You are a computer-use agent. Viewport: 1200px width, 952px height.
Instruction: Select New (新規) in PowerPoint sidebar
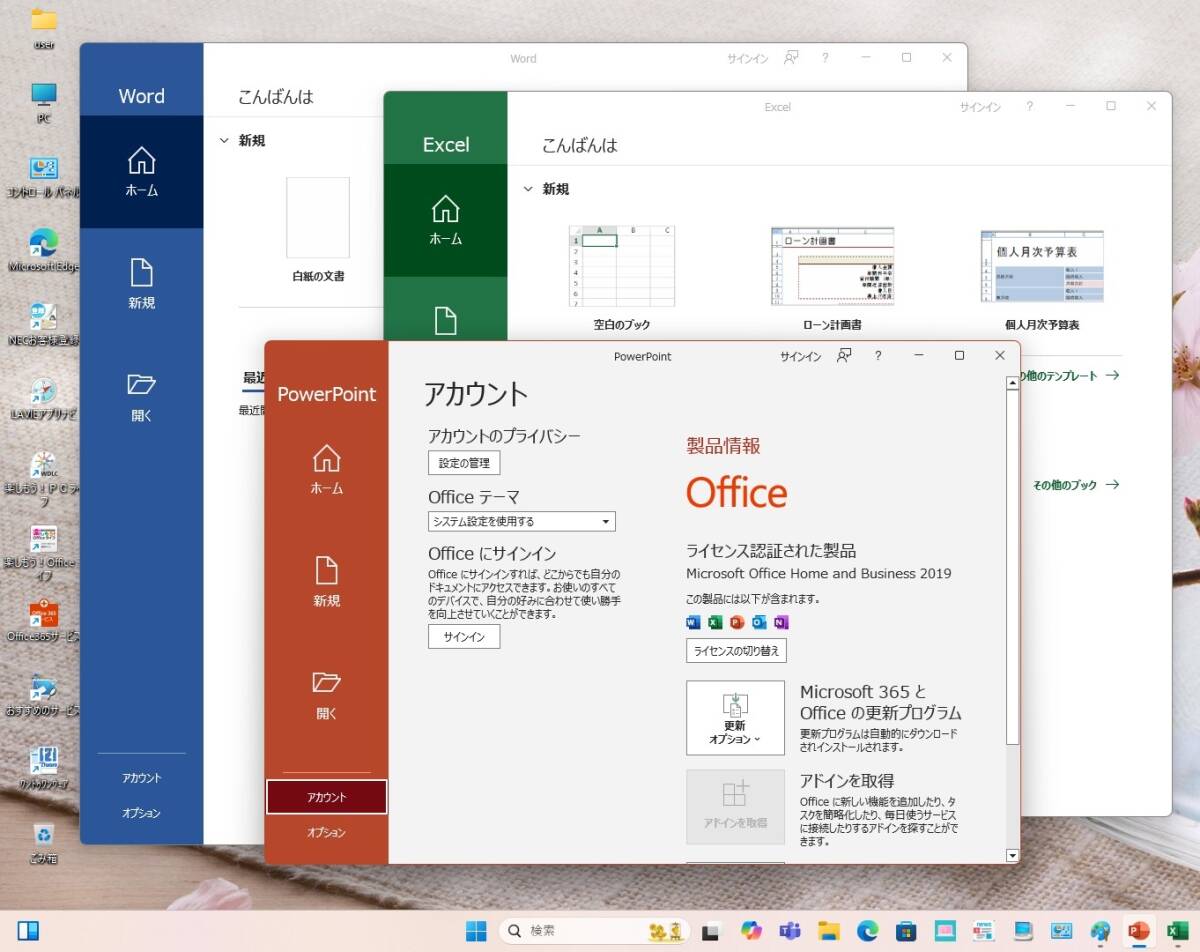click(x=326, y=582)
